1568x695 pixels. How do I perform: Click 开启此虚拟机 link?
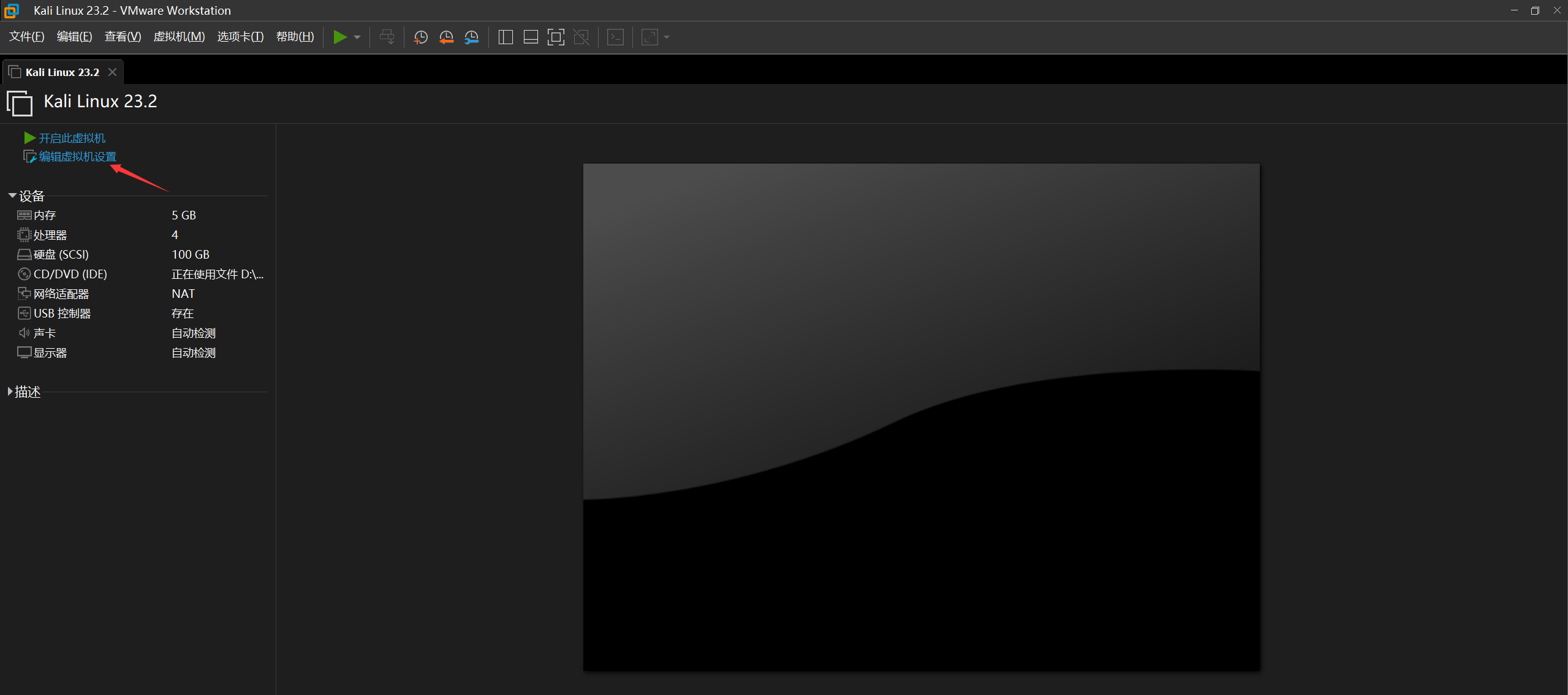pos(72,139)
